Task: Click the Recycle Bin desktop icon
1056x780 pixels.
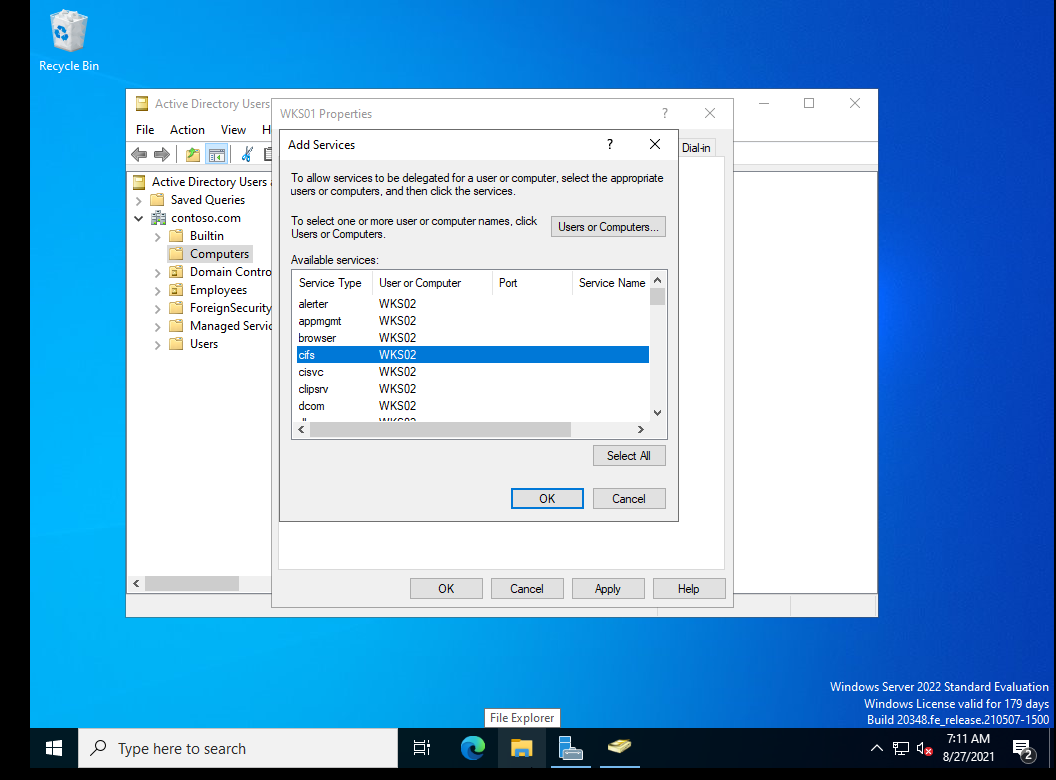Action: (69, 41)
